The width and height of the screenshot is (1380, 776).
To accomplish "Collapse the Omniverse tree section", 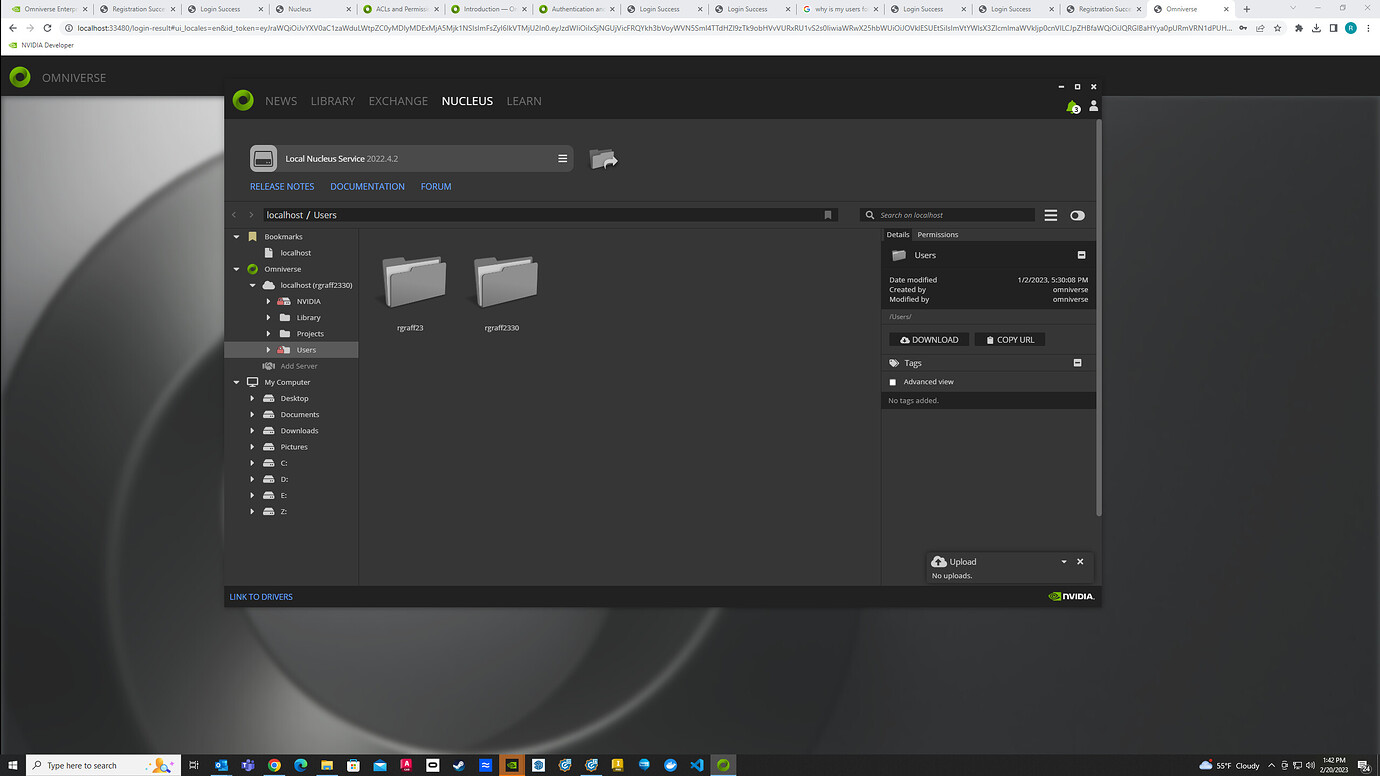I will point(236,268).
